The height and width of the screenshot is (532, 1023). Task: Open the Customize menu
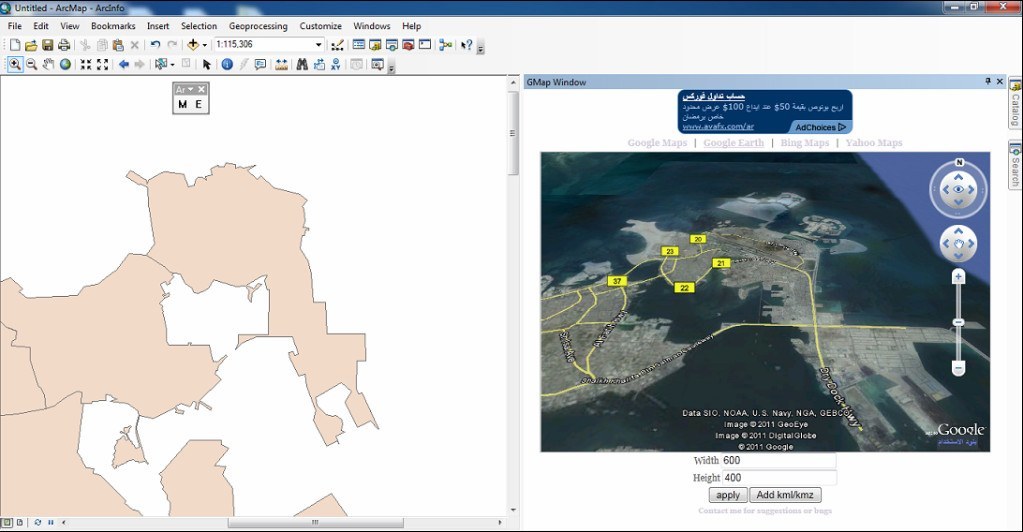320,26
